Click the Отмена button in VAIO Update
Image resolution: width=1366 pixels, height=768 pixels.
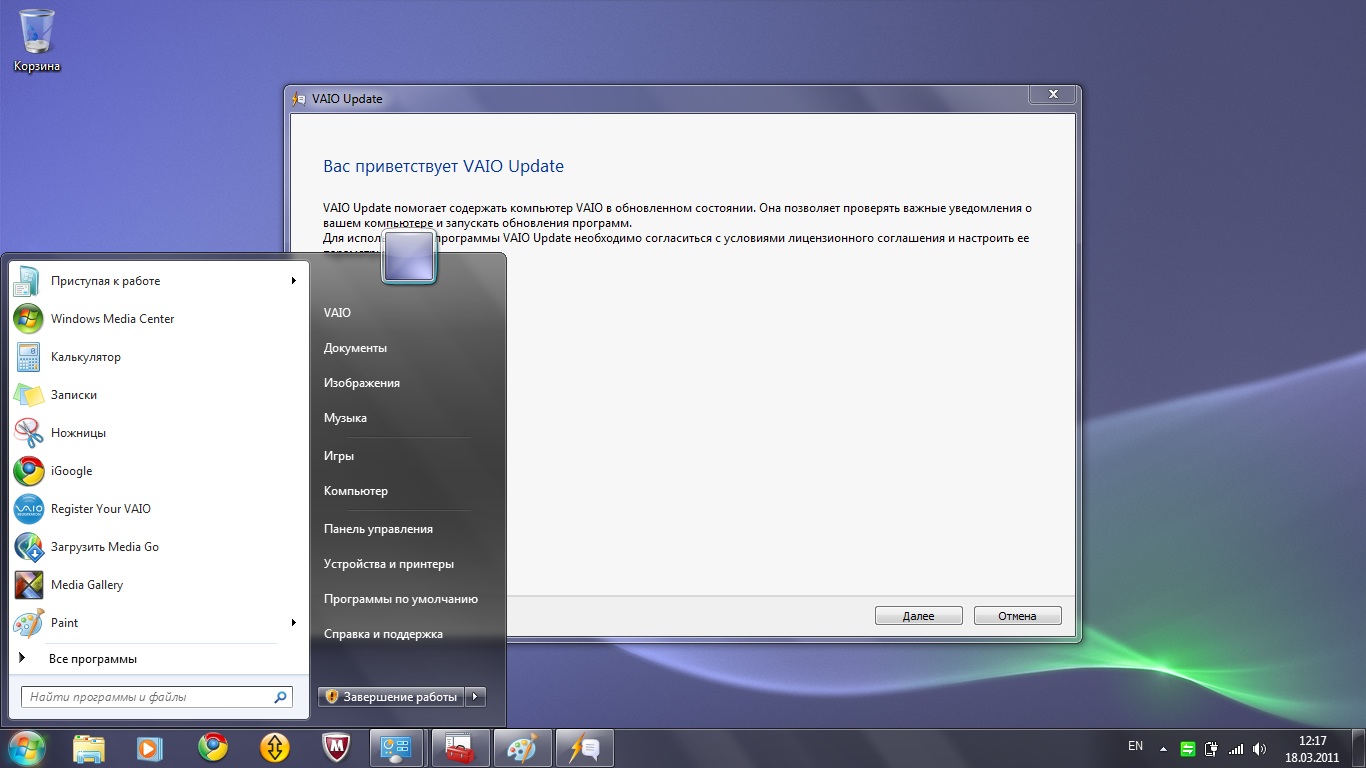pyautogui.click(x=1017, y=616)
